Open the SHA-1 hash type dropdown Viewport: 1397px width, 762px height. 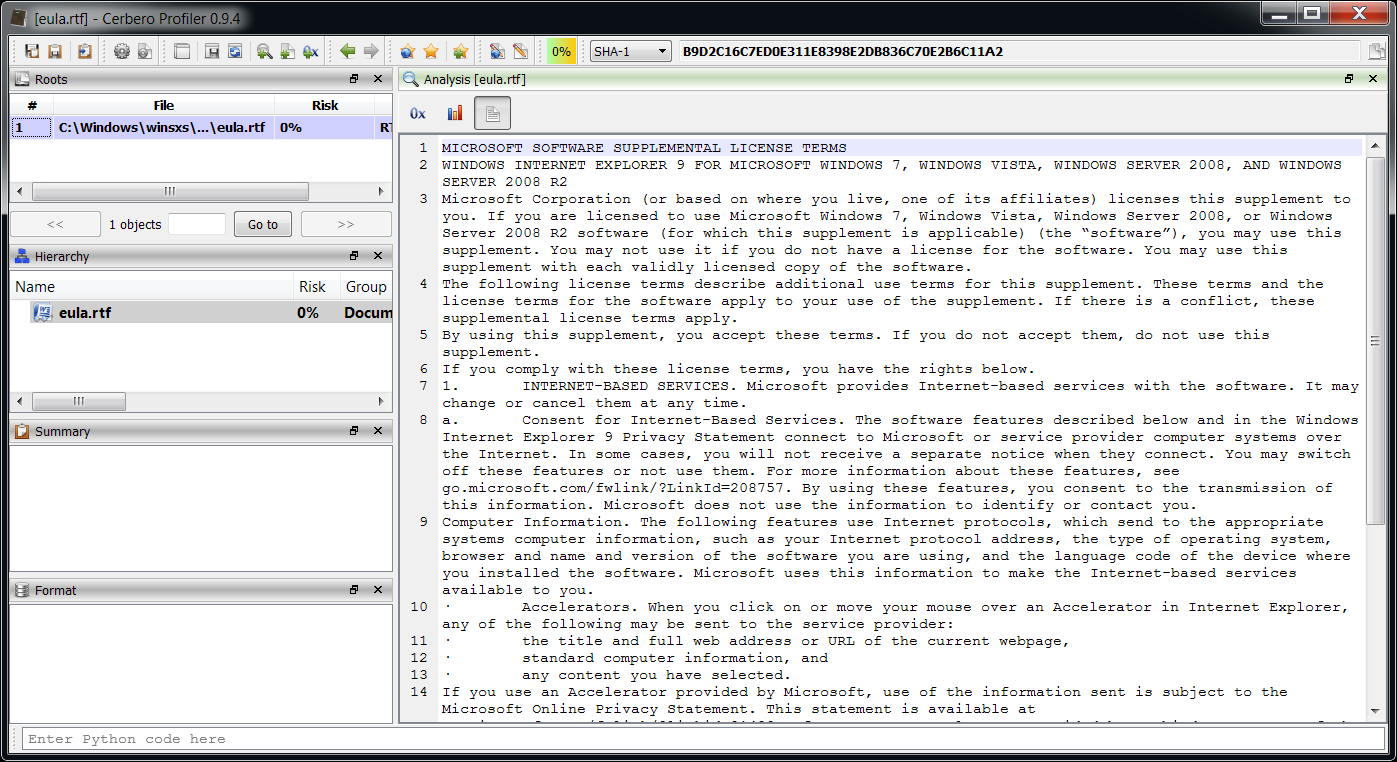pyautogui.click(x=630, y=51)
